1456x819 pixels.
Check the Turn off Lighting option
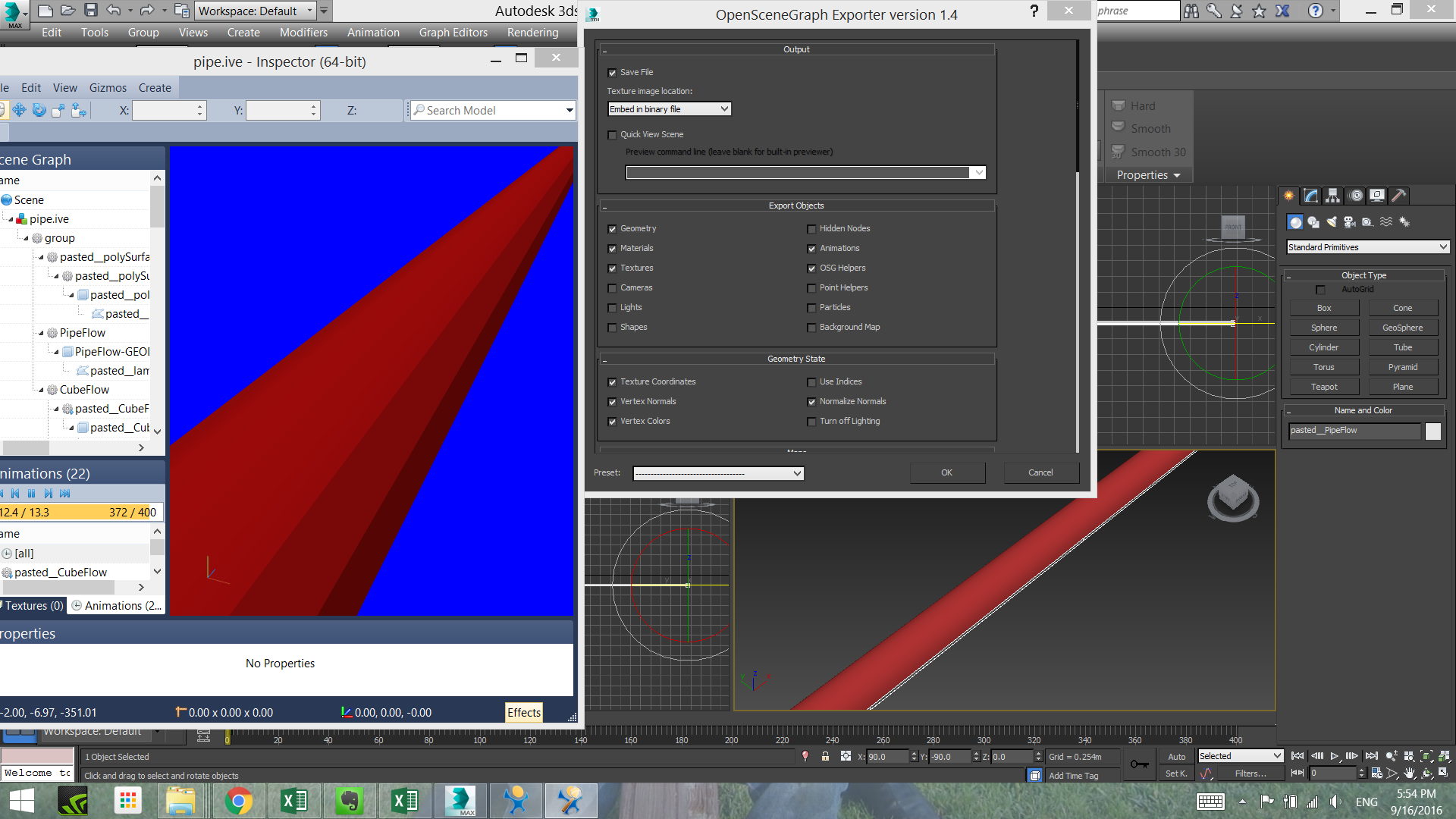coord(811,422)
